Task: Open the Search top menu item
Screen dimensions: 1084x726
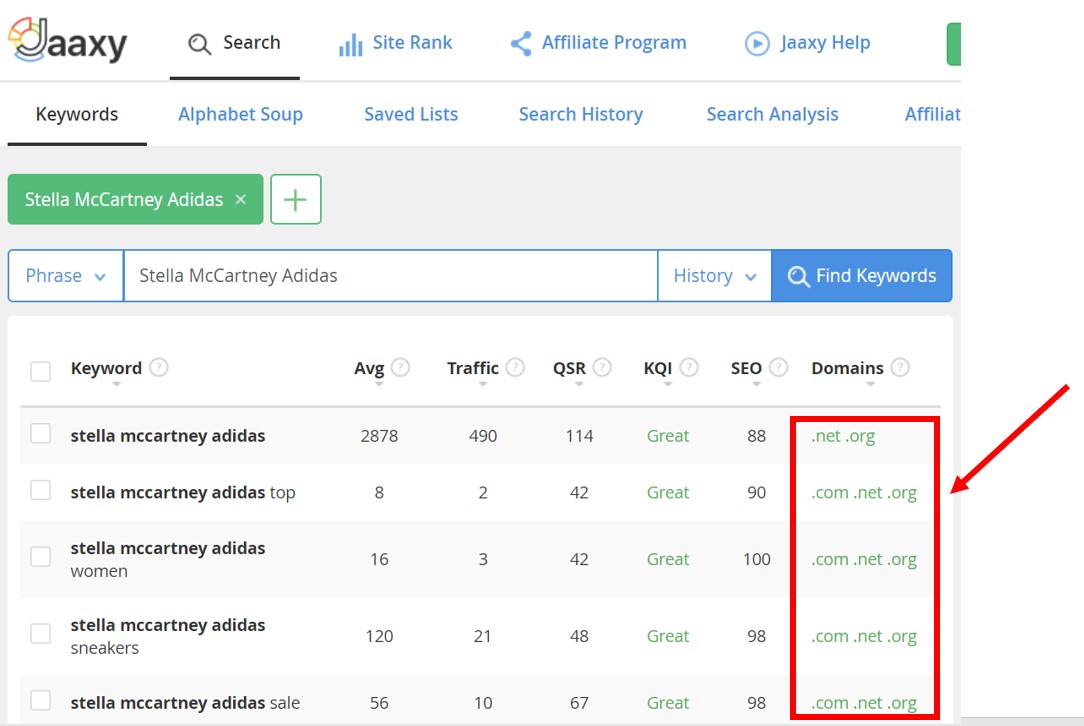Action: (235, 43)
